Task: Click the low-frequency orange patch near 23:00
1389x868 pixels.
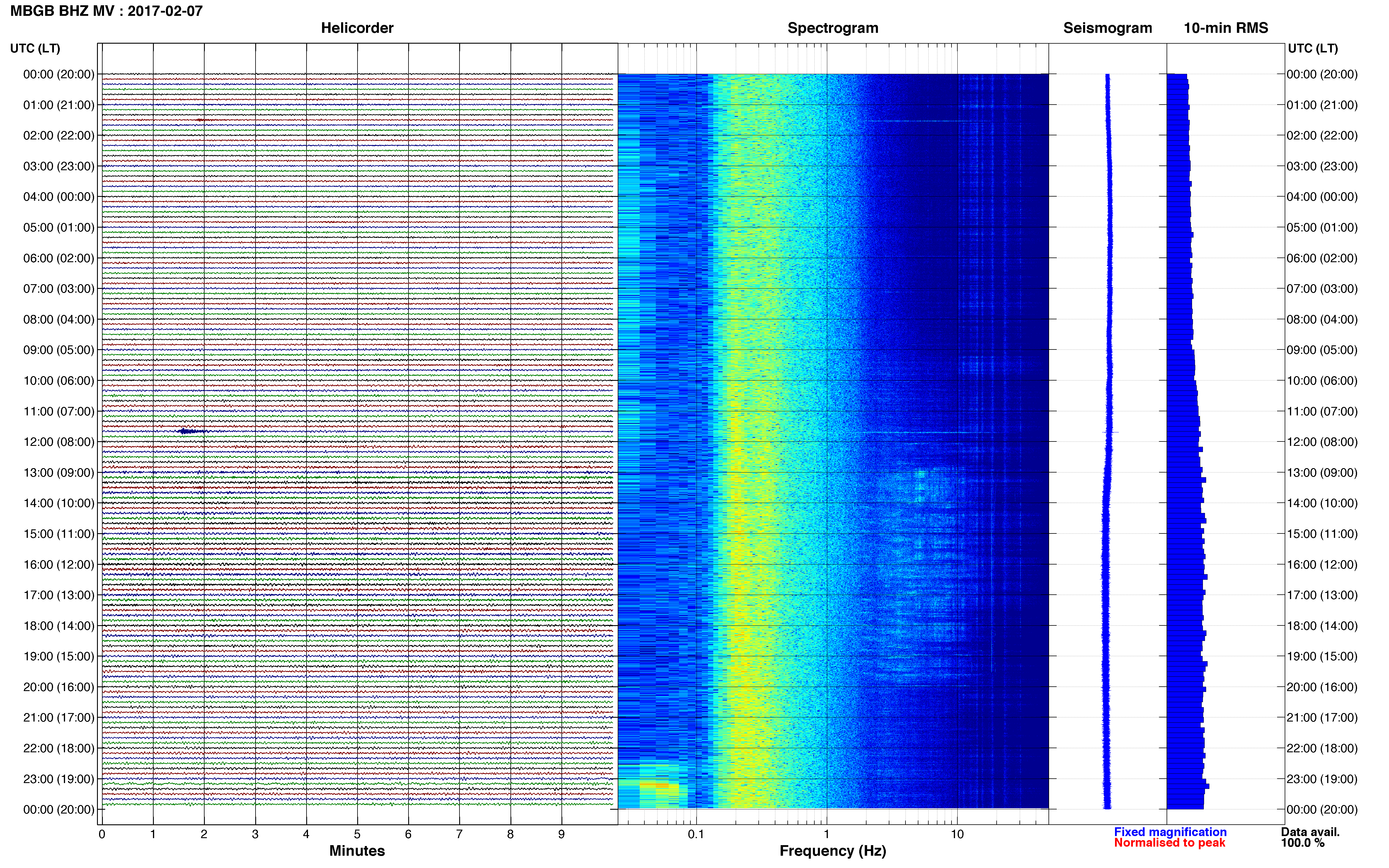Action: (x=654, y=785)
